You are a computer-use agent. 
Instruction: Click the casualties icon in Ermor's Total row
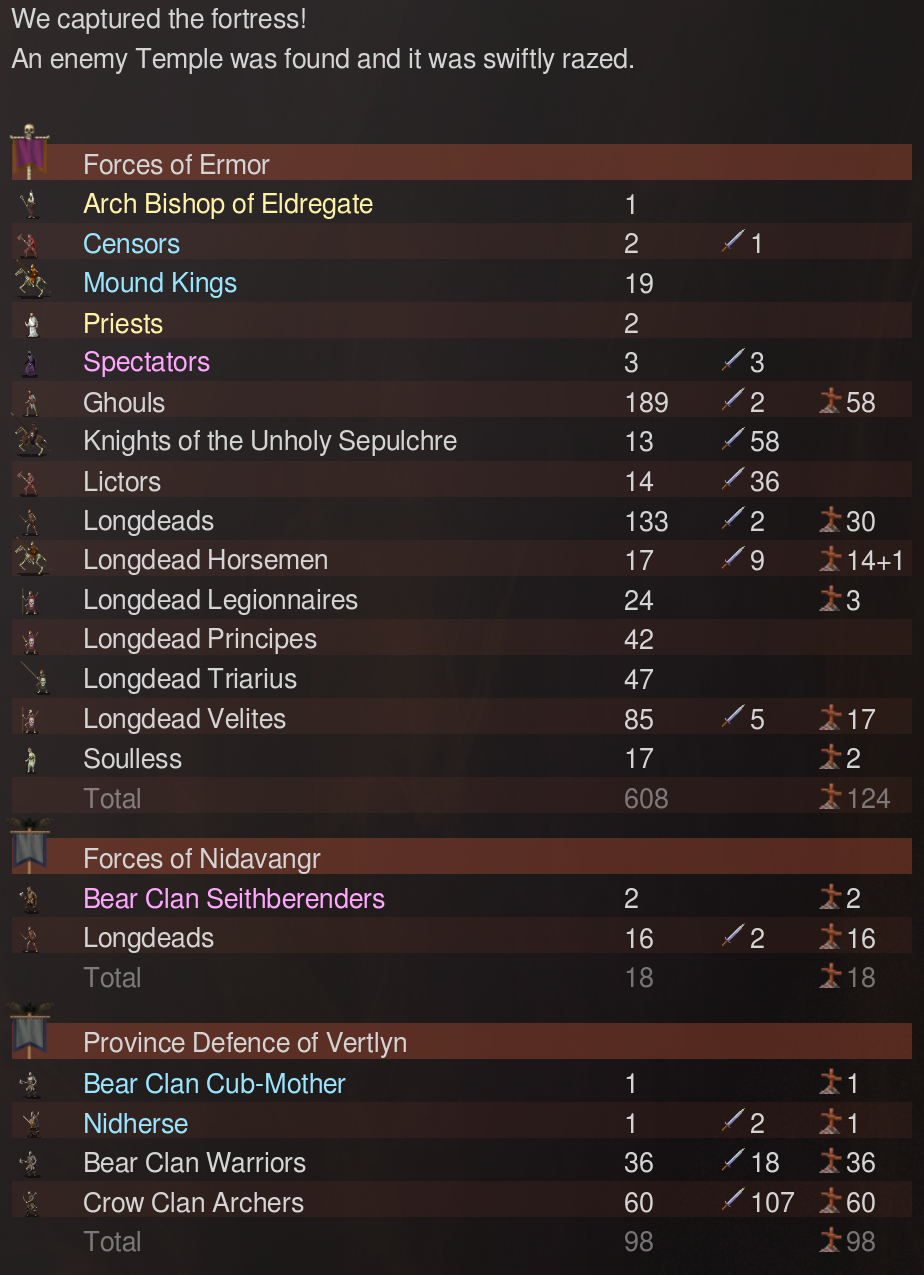[829, 798]
